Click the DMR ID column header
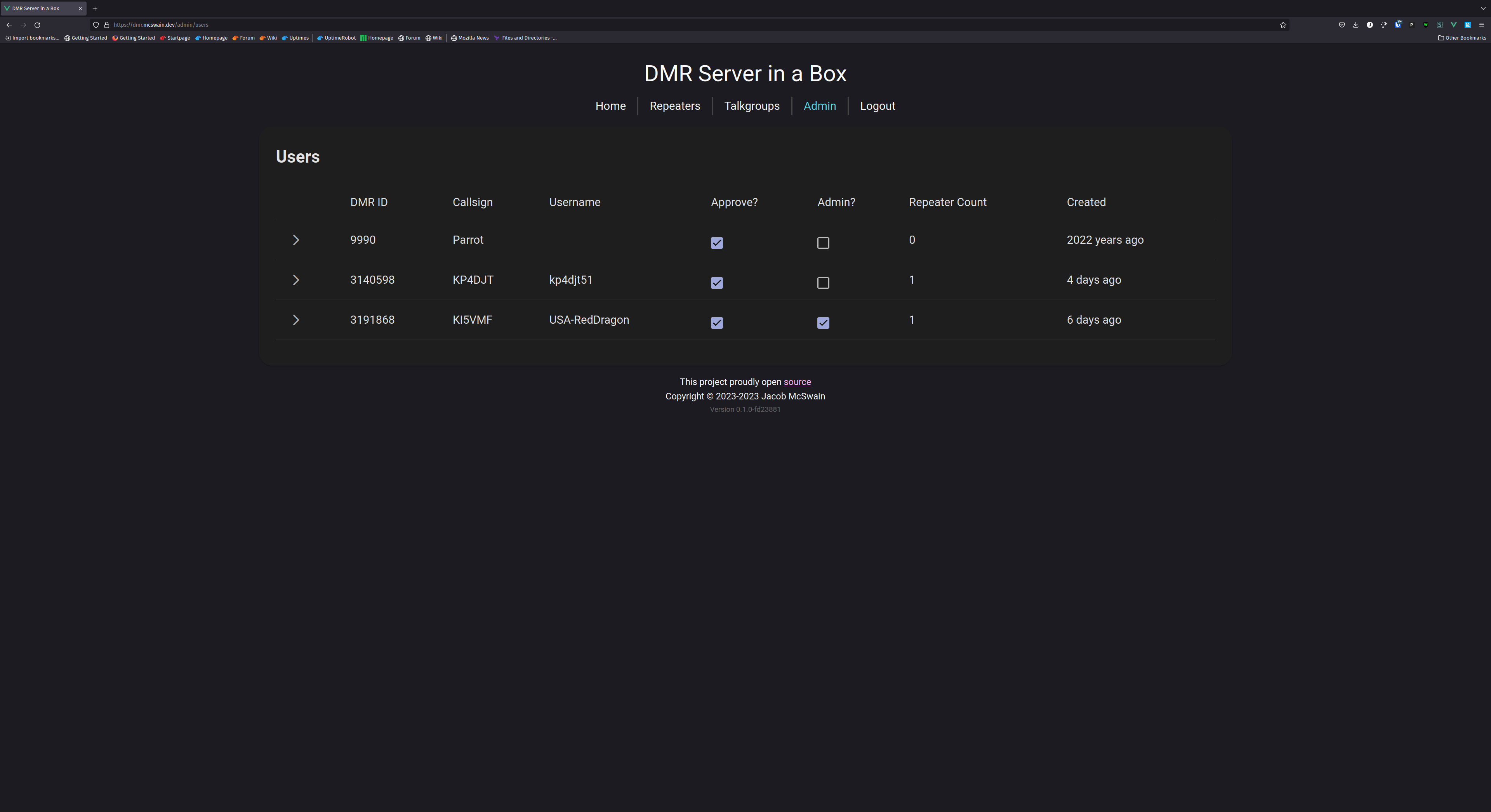Viewport: 1491px width, 812px height. click(x=369, y=203)
